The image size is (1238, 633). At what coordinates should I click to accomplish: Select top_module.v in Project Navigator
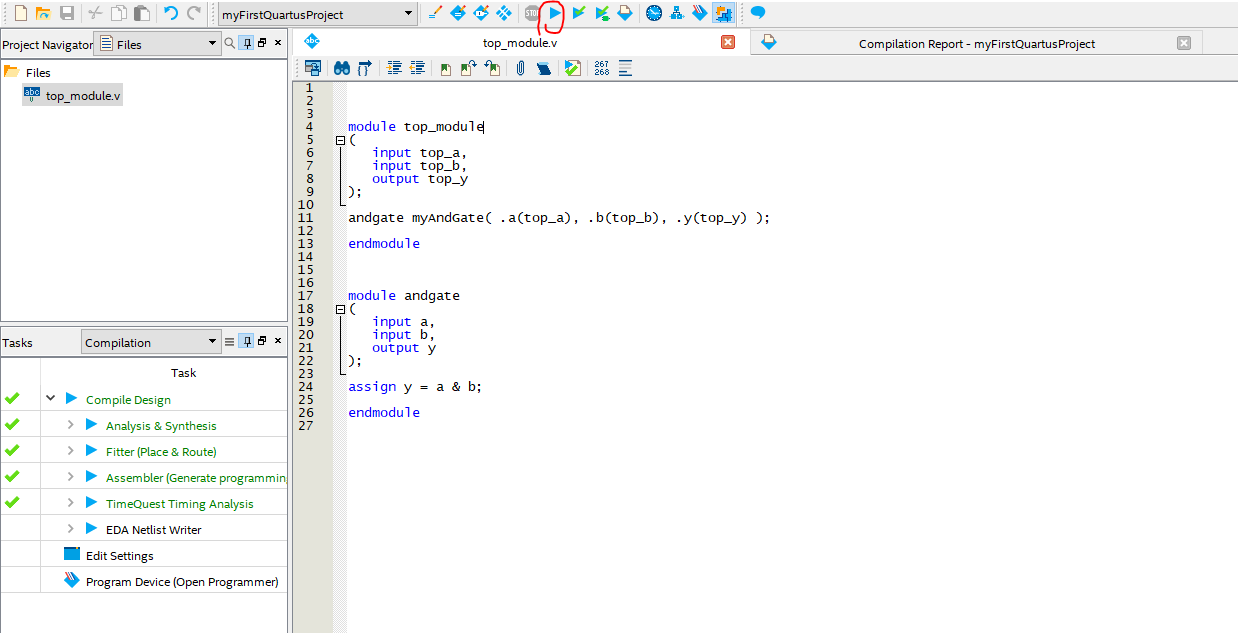pos(72,96)
